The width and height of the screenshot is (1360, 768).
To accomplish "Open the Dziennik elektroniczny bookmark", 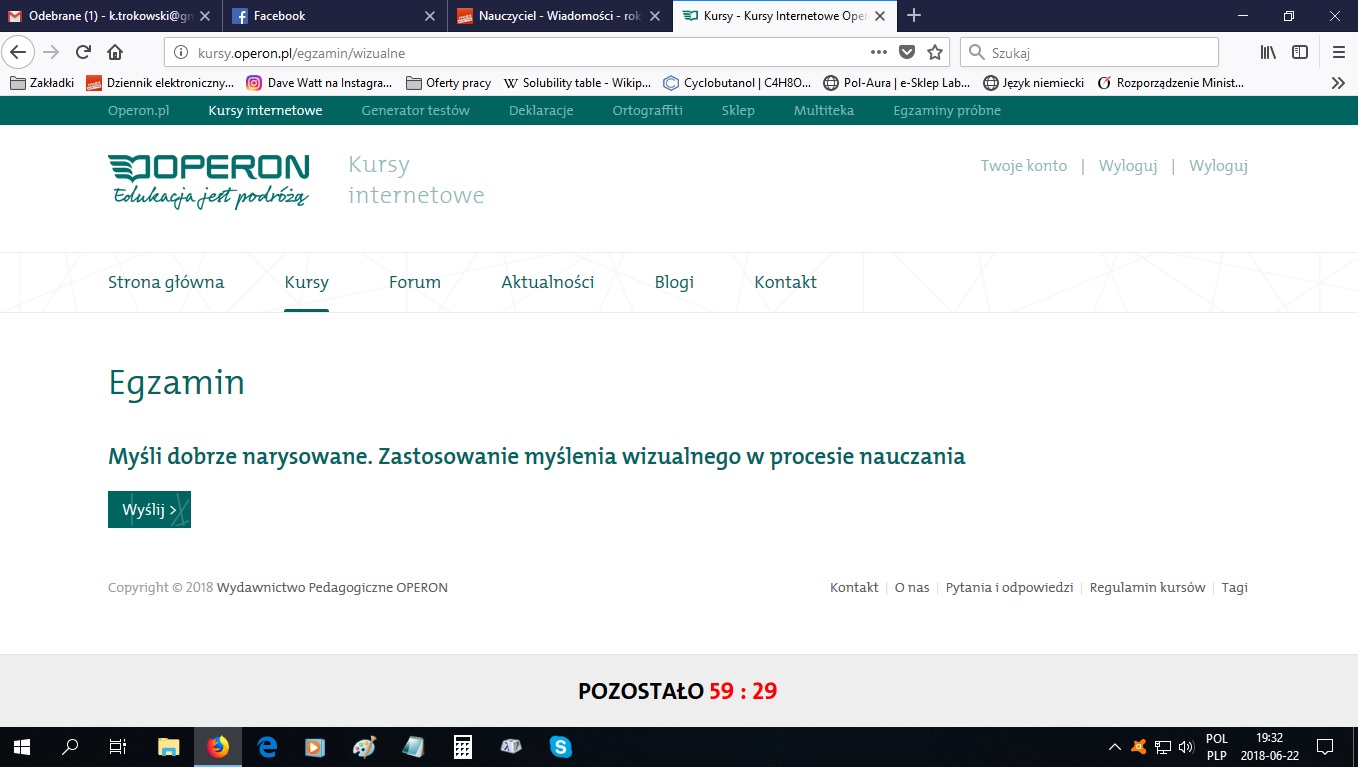I will tap(160, 83).
